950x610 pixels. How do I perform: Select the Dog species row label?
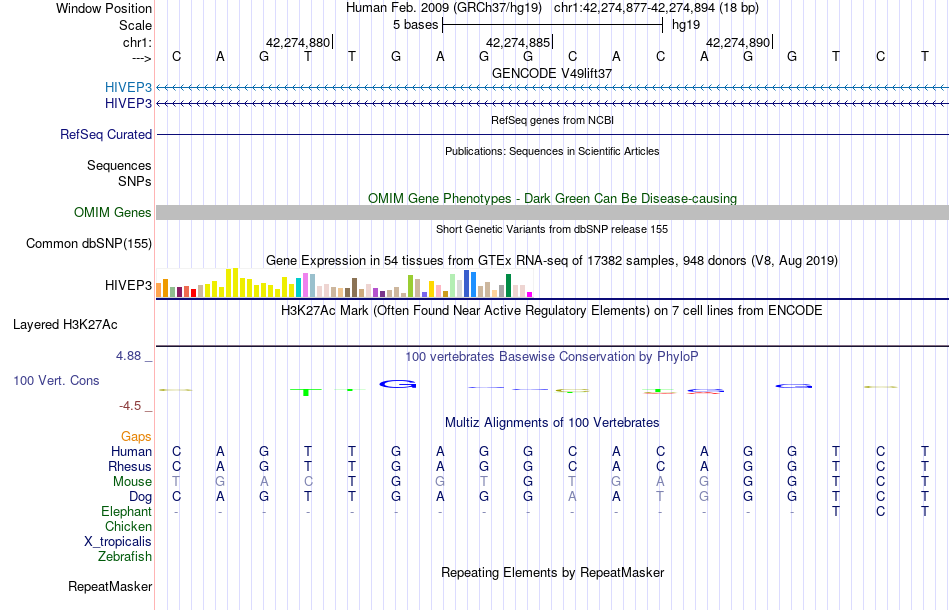click(x=141, y=497)
